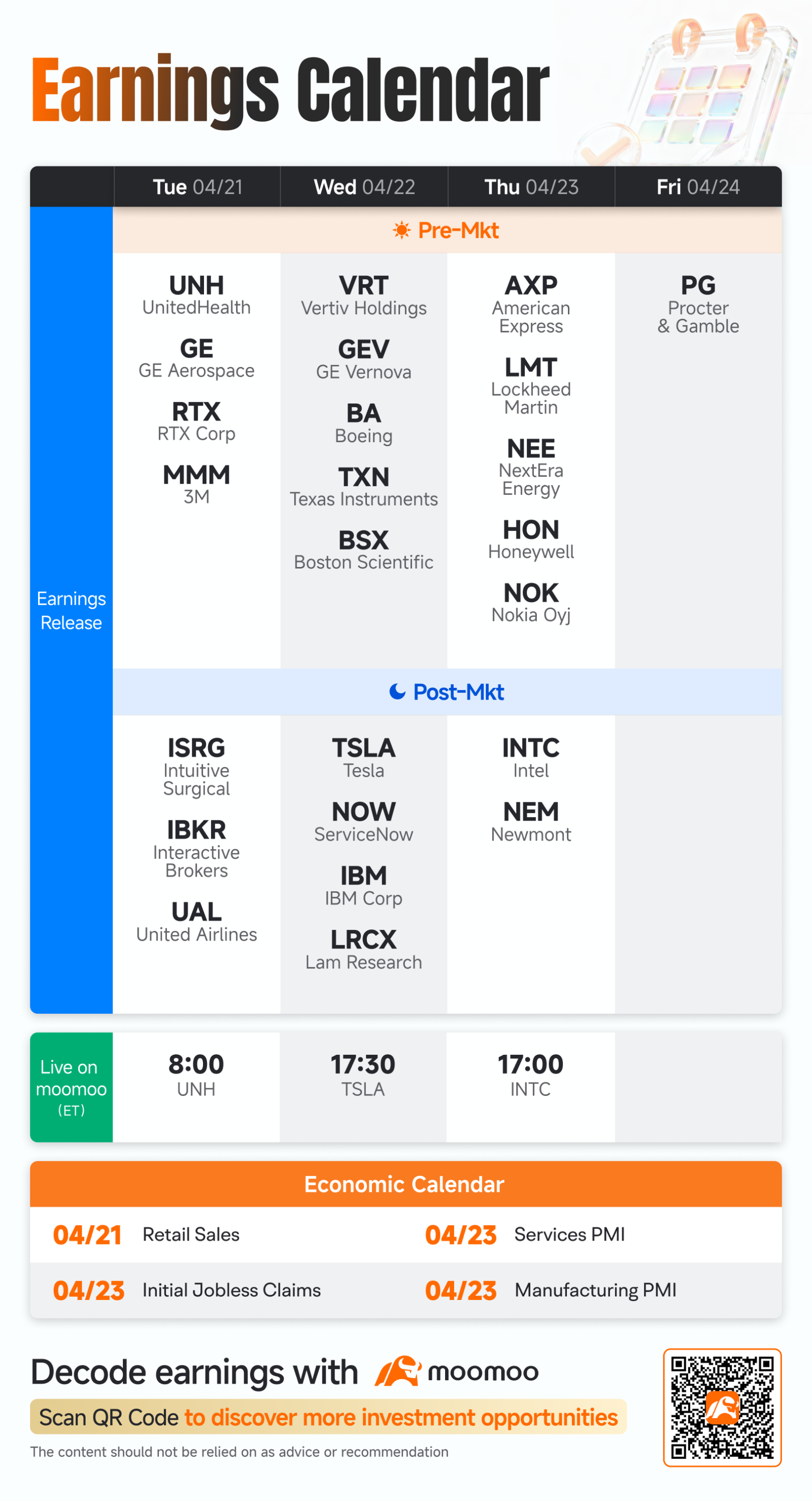Image resolution: width=812 pixels, height=1501 pixels.
Task: Click the PG Procter & Gamble entry
Action: point(698,304)
